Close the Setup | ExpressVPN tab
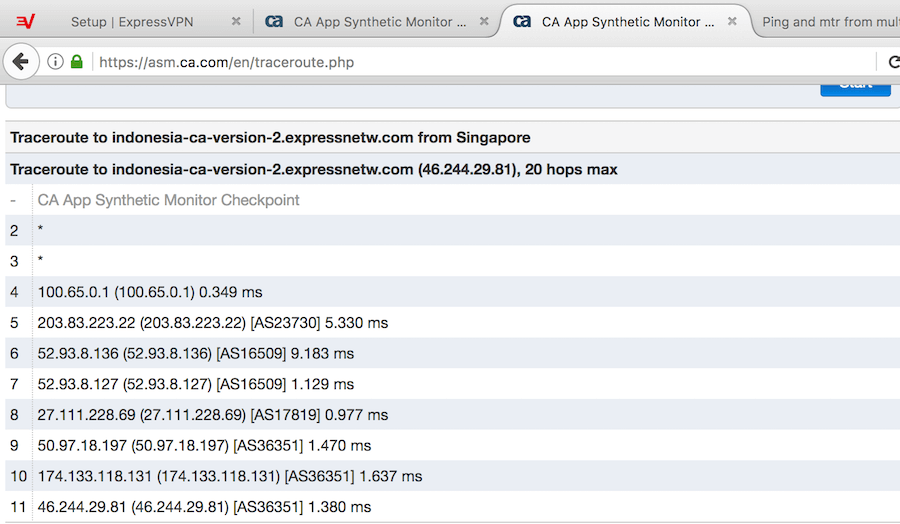The height and width of the screenshot is (524, 900). pos(236,21)
